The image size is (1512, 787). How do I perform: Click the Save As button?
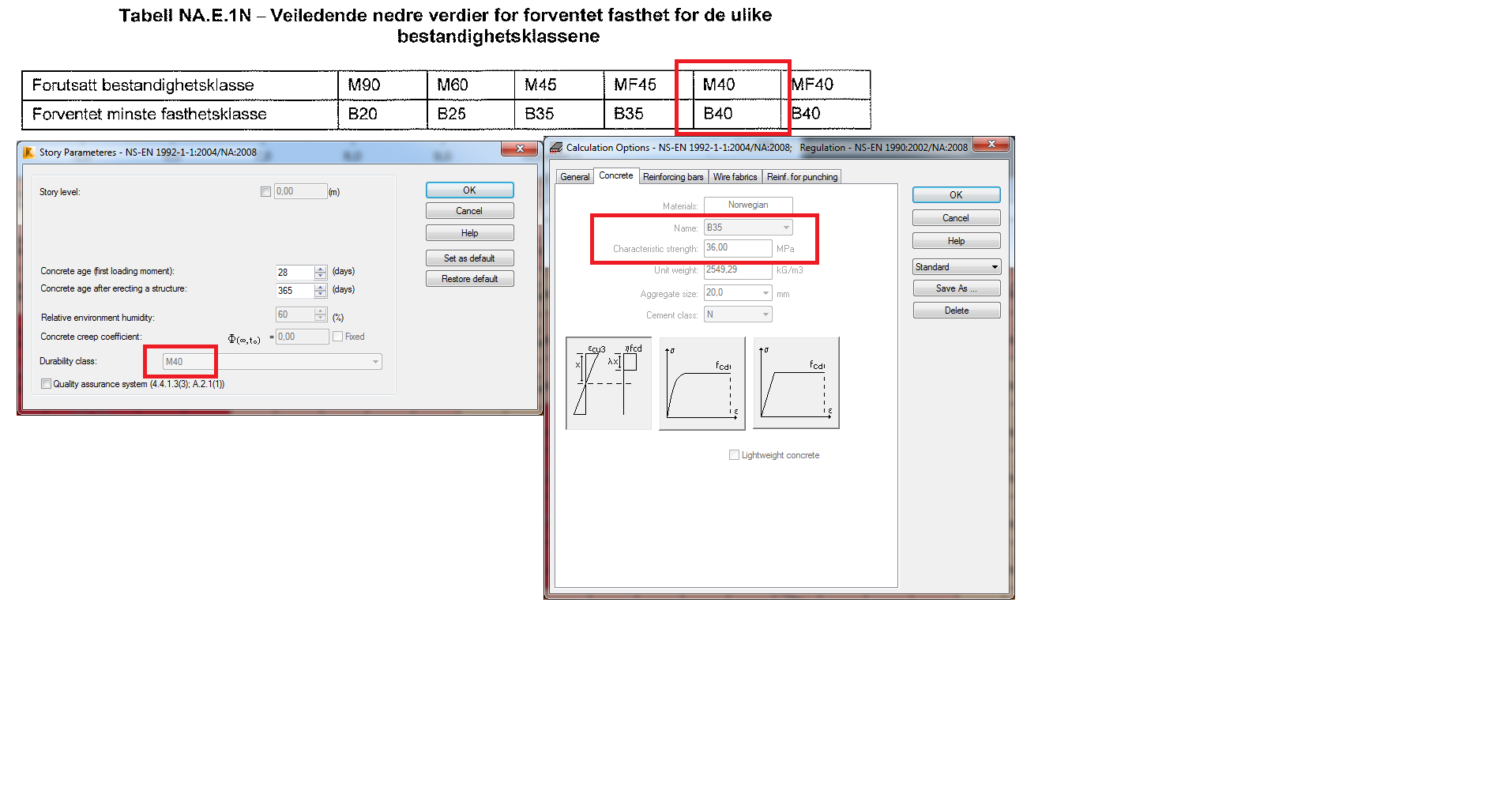(x=956, y=288)
